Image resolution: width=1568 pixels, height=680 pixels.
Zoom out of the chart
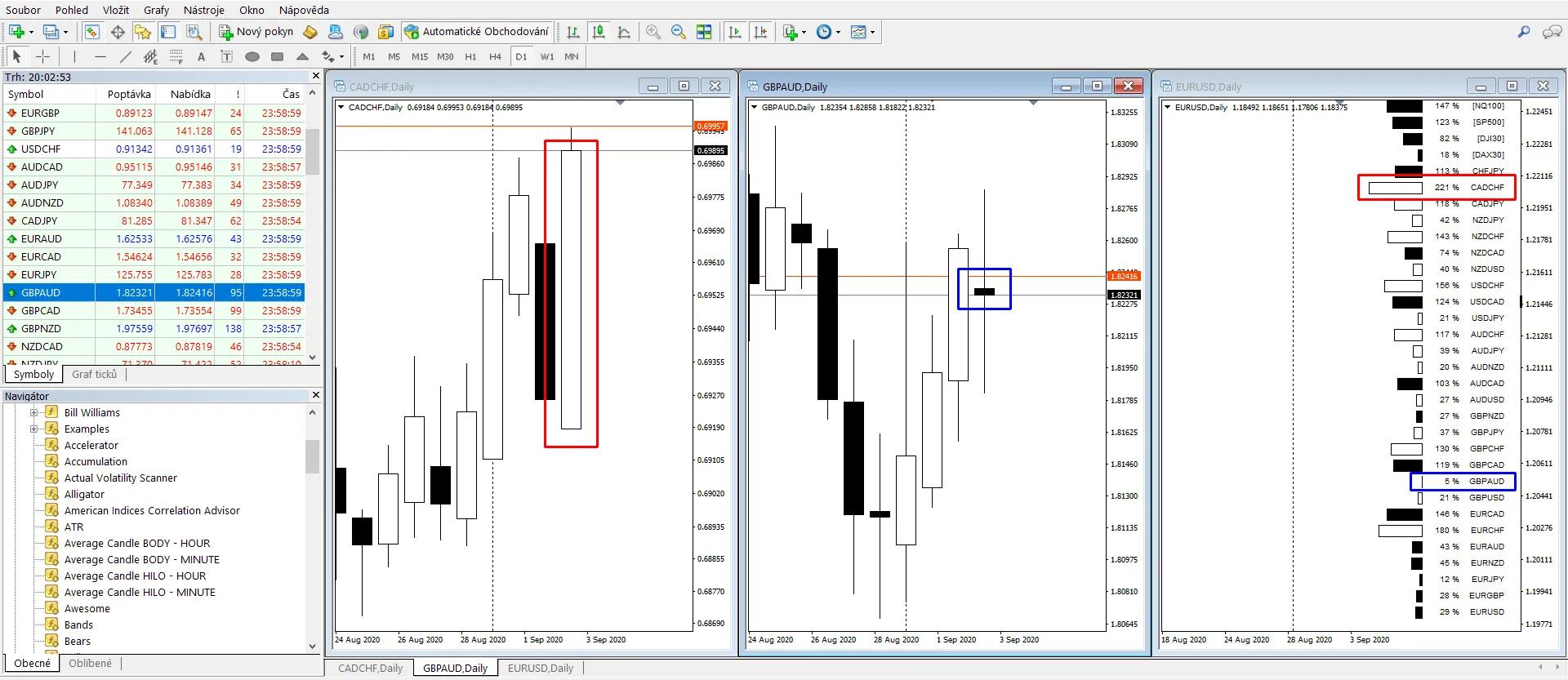tap(679, 32)
